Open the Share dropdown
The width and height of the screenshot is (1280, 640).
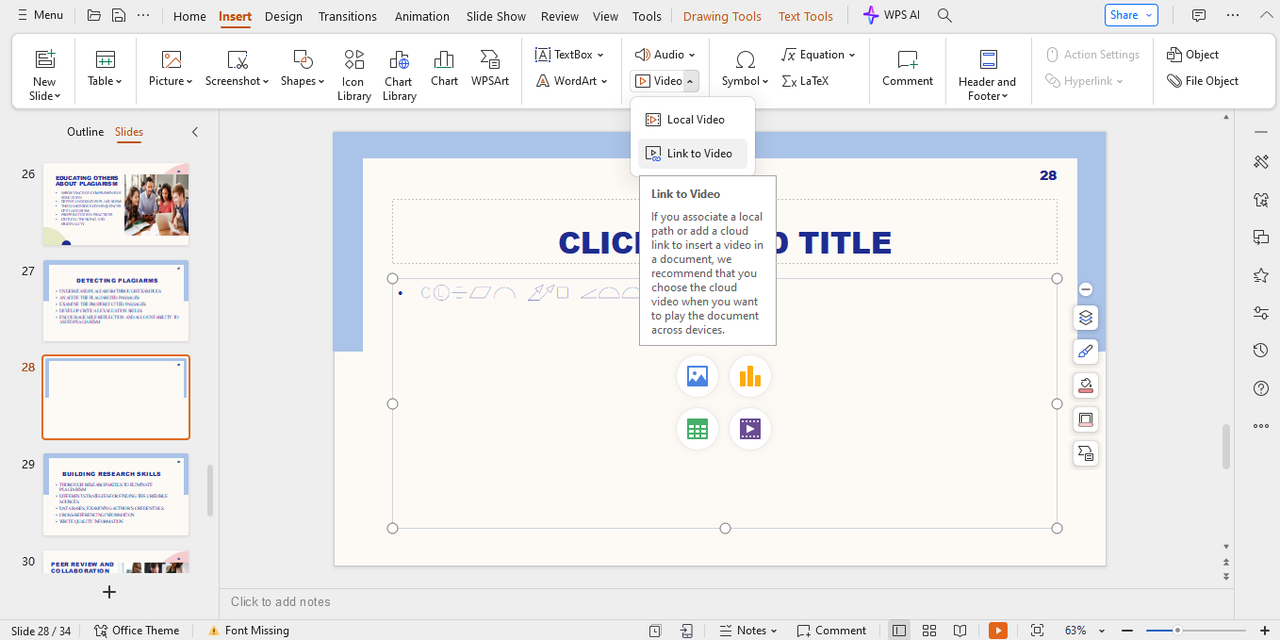coord(1131,15)
